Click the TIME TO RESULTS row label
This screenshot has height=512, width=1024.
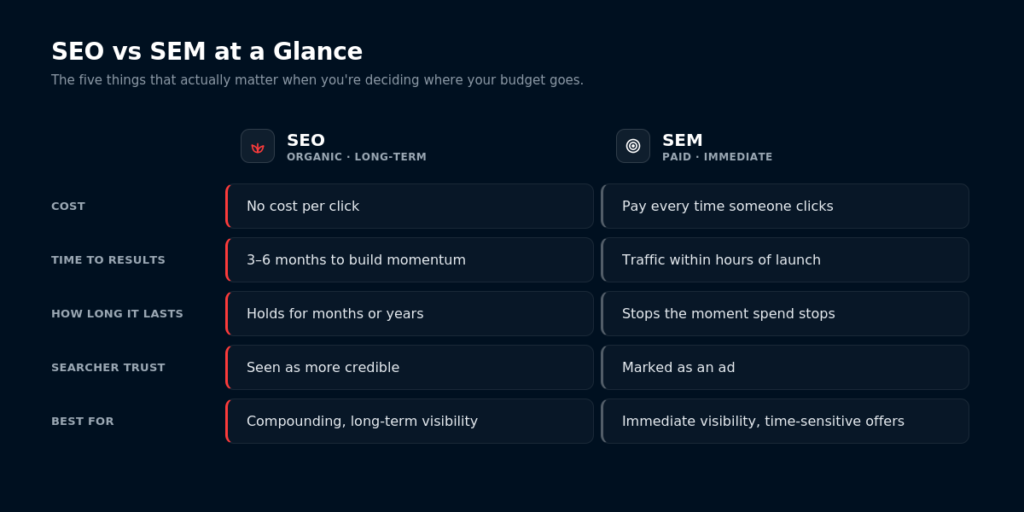click(x=108, y=260)
